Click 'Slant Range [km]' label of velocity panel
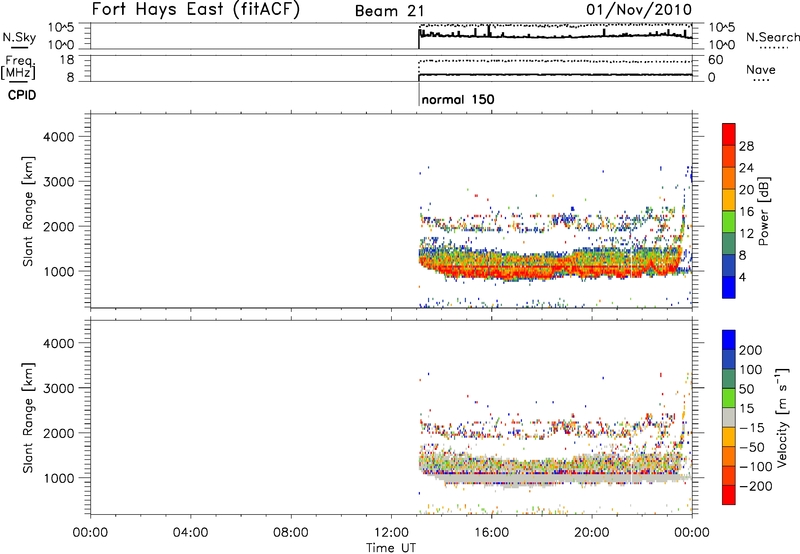This screenshot has height=554, width=800. pos(28,417)
